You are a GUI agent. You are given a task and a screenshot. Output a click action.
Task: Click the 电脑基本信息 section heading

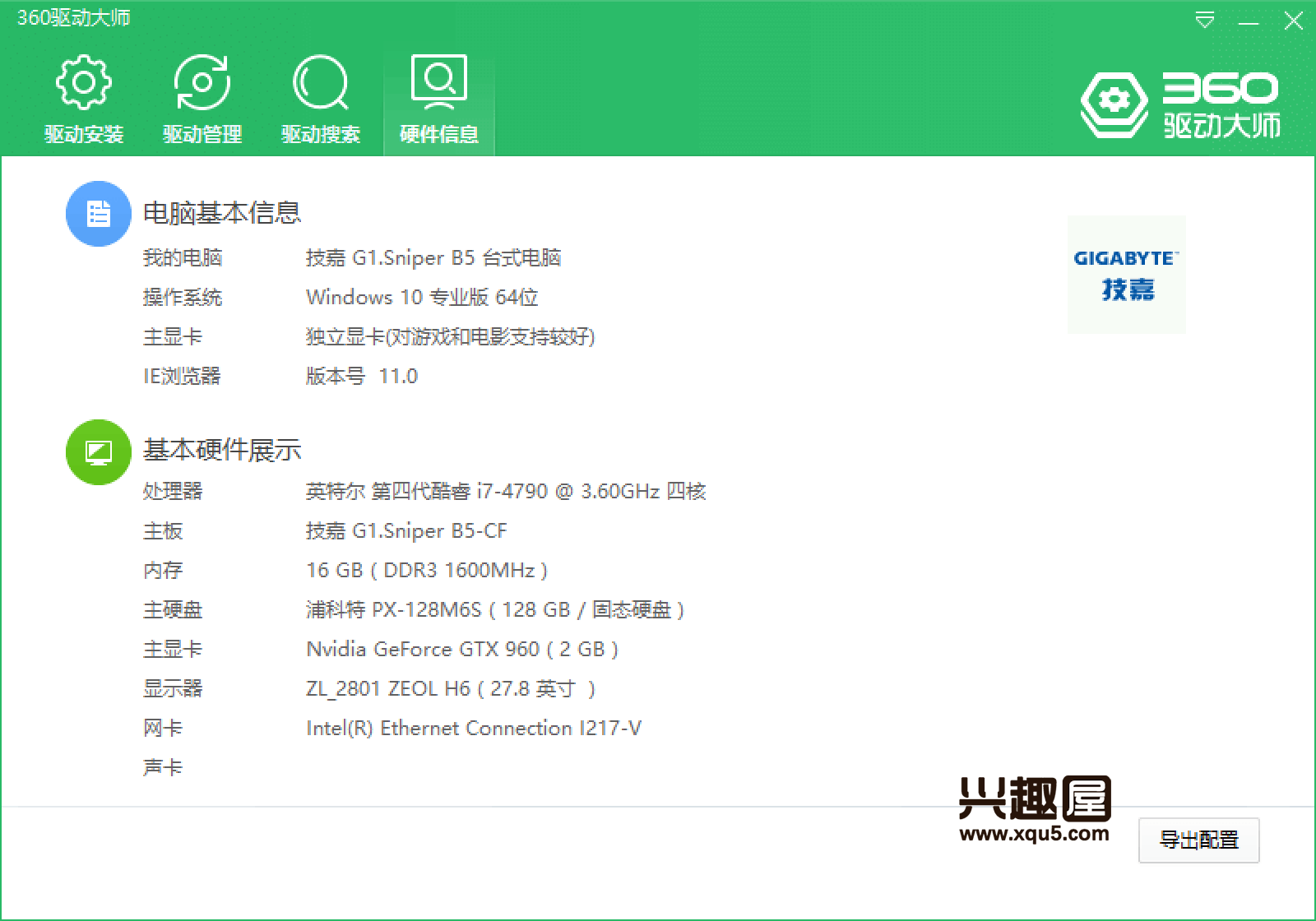(222, 213)
